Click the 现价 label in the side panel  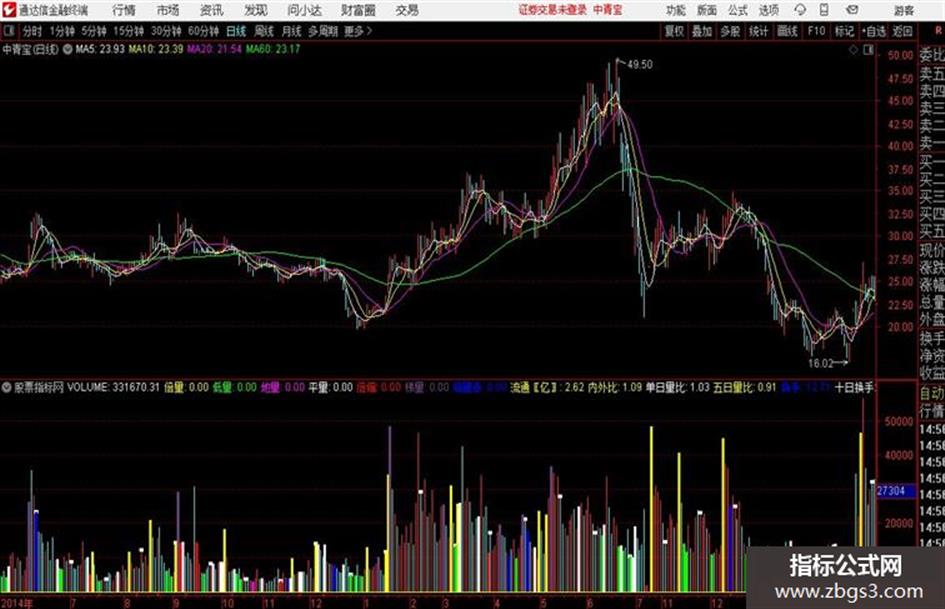tap(931, 250)
